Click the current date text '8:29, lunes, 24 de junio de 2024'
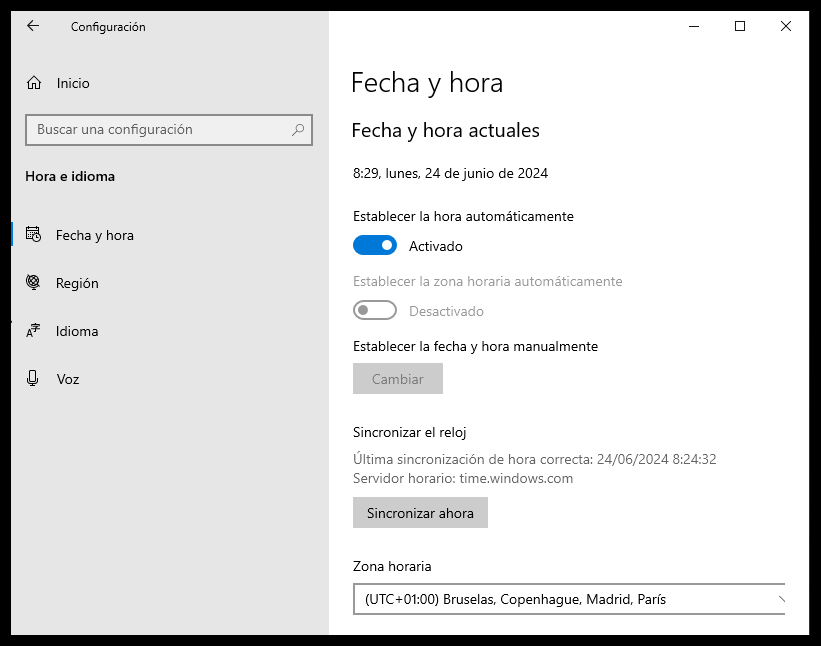Viewport: 821px width, 646px height. point(450,173)
